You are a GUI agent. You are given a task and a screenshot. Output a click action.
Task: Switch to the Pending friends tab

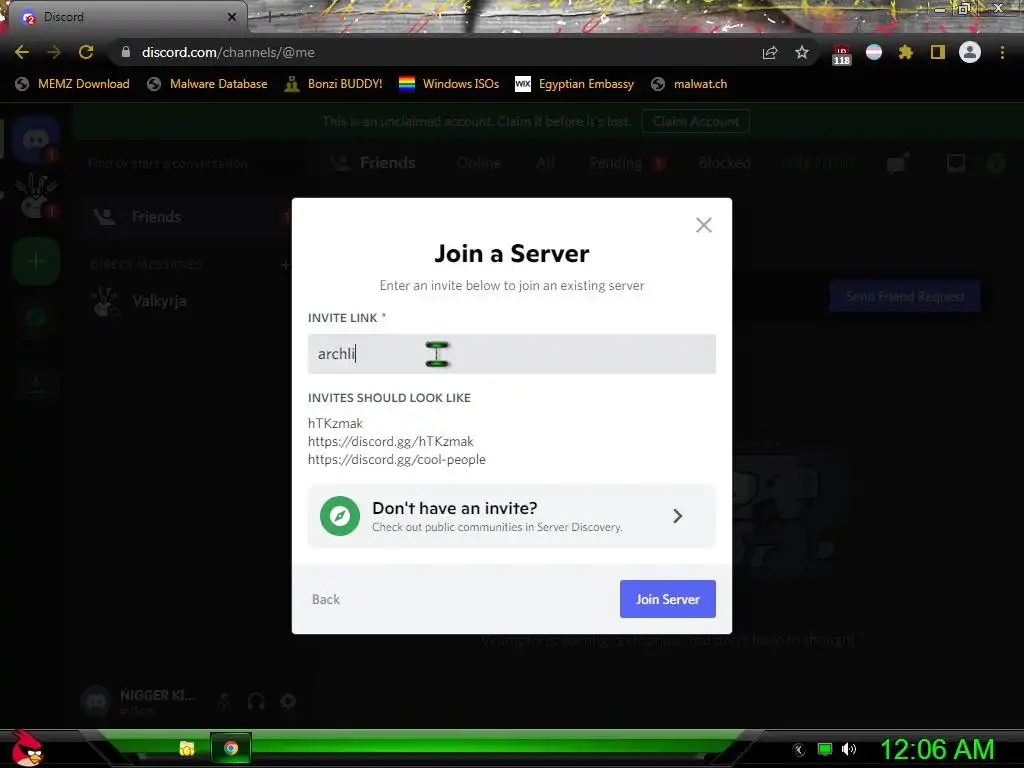626,163
